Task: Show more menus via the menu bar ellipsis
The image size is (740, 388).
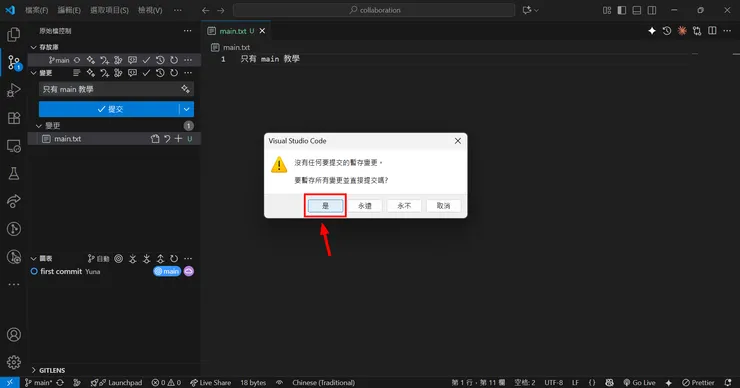Action: (x=177, y=10)
